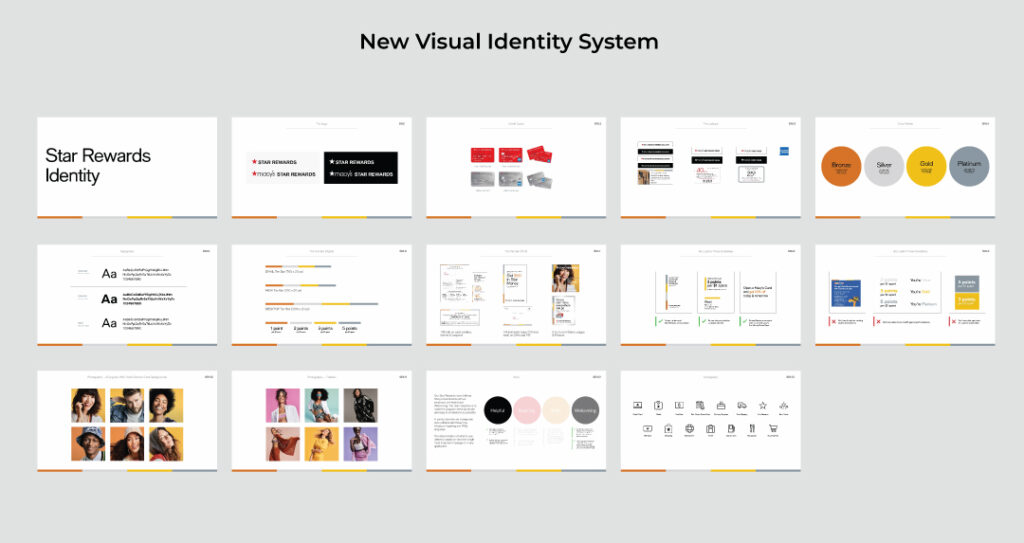Click the red credit cards on the card slide

(x=511, y=155)
